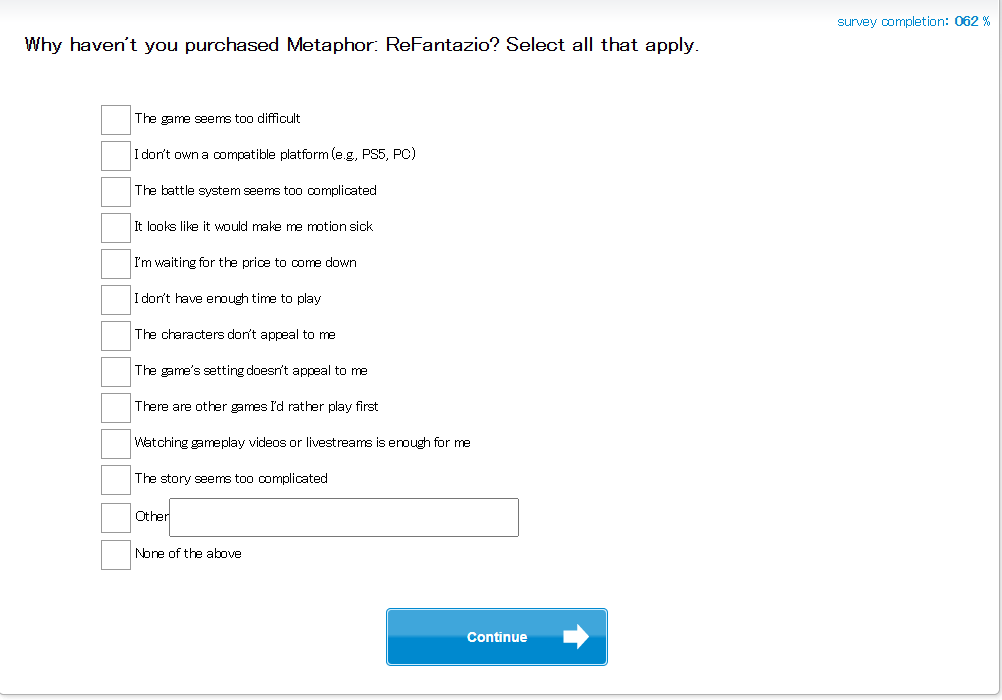Image resolution: width=1002 pixels, height=700 pixels.
Task: Check 'The characters don't appeal to me'
Action: coord(116,336)
